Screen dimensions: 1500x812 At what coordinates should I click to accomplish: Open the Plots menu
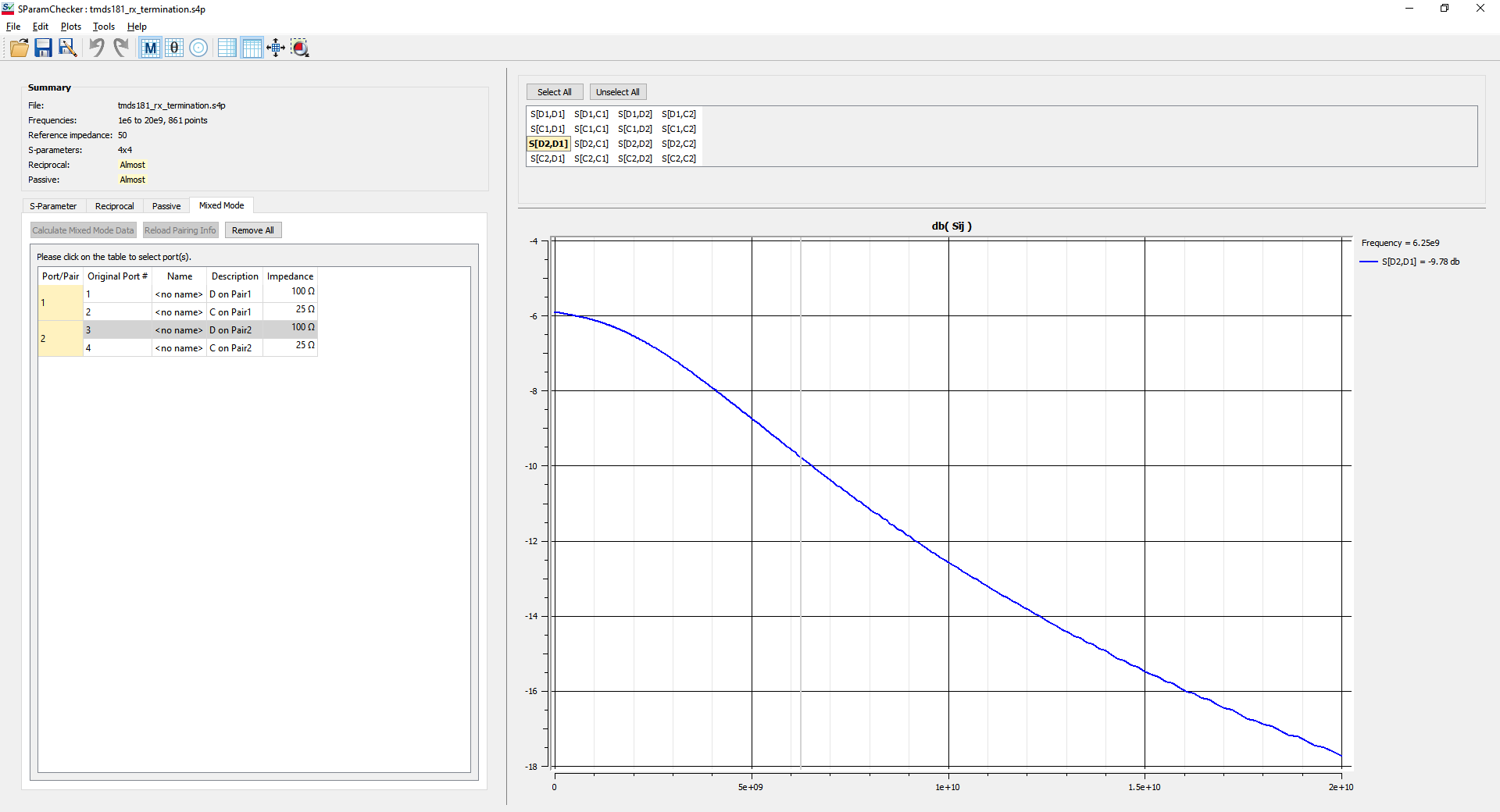tap(71, 27)
